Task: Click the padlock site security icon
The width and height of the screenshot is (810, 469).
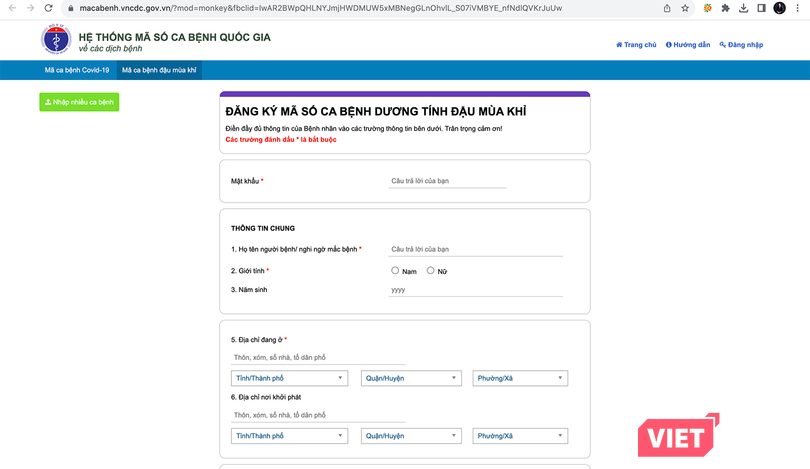Action: [71, 8]
